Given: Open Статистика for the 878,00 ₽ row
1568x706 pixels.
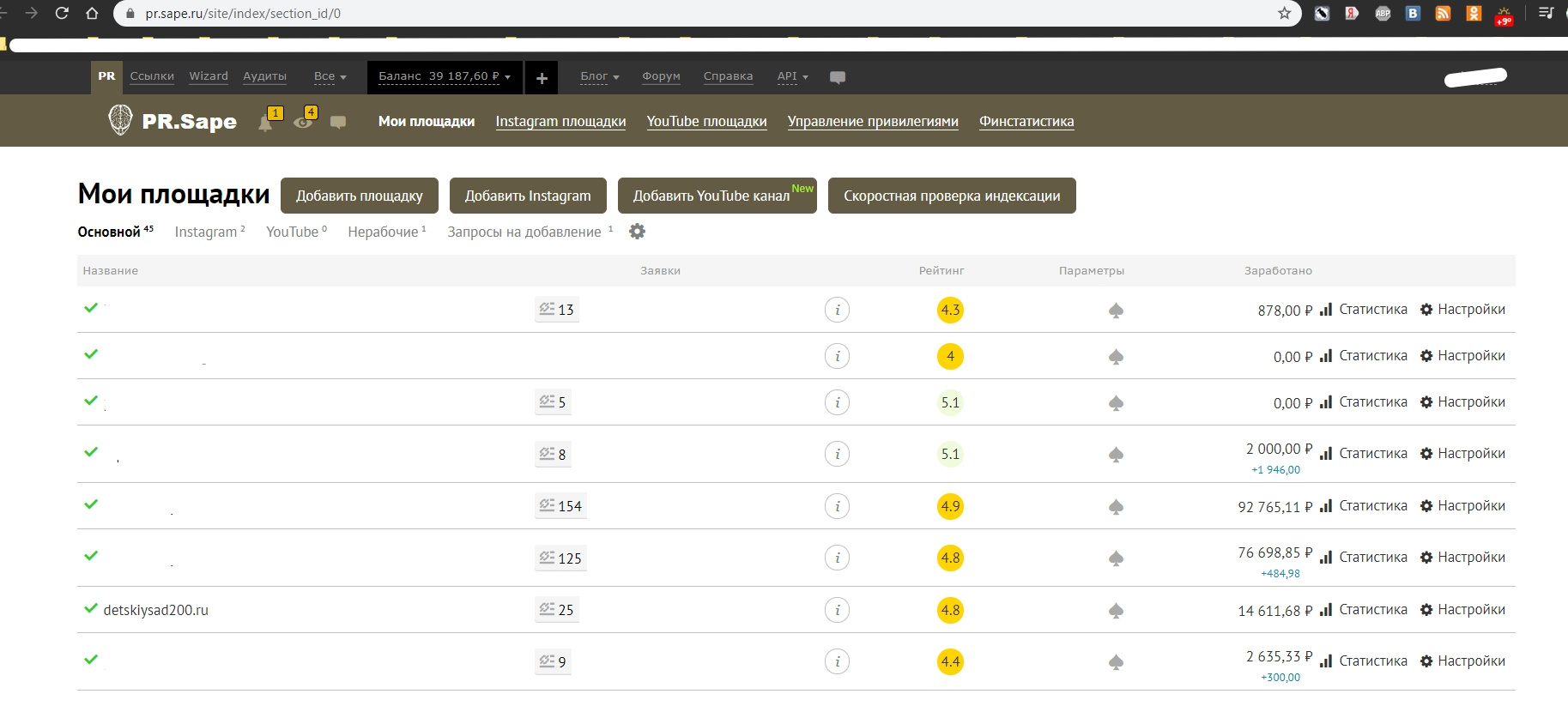Looking at the screenshot, I should (x=1364, y=310).
